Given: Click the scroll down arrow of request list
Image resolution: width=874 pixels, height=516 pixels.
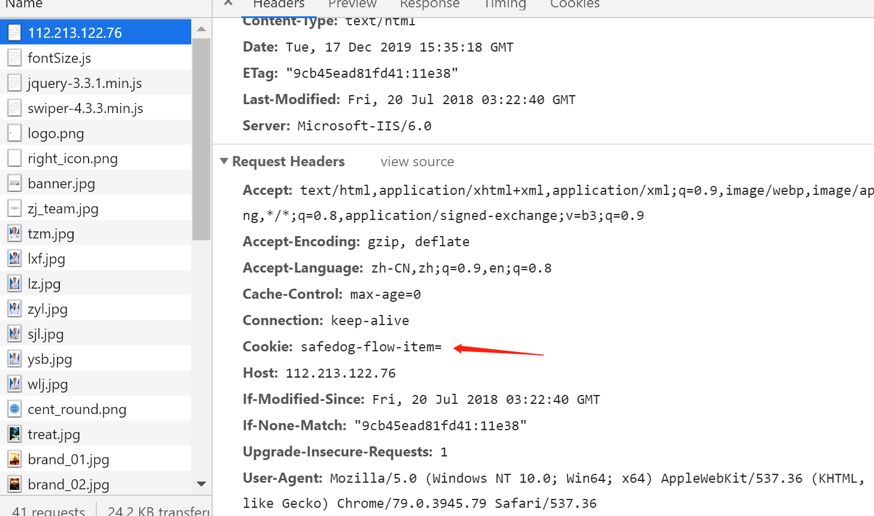Looking at the screenshot, I should point(201,484).
